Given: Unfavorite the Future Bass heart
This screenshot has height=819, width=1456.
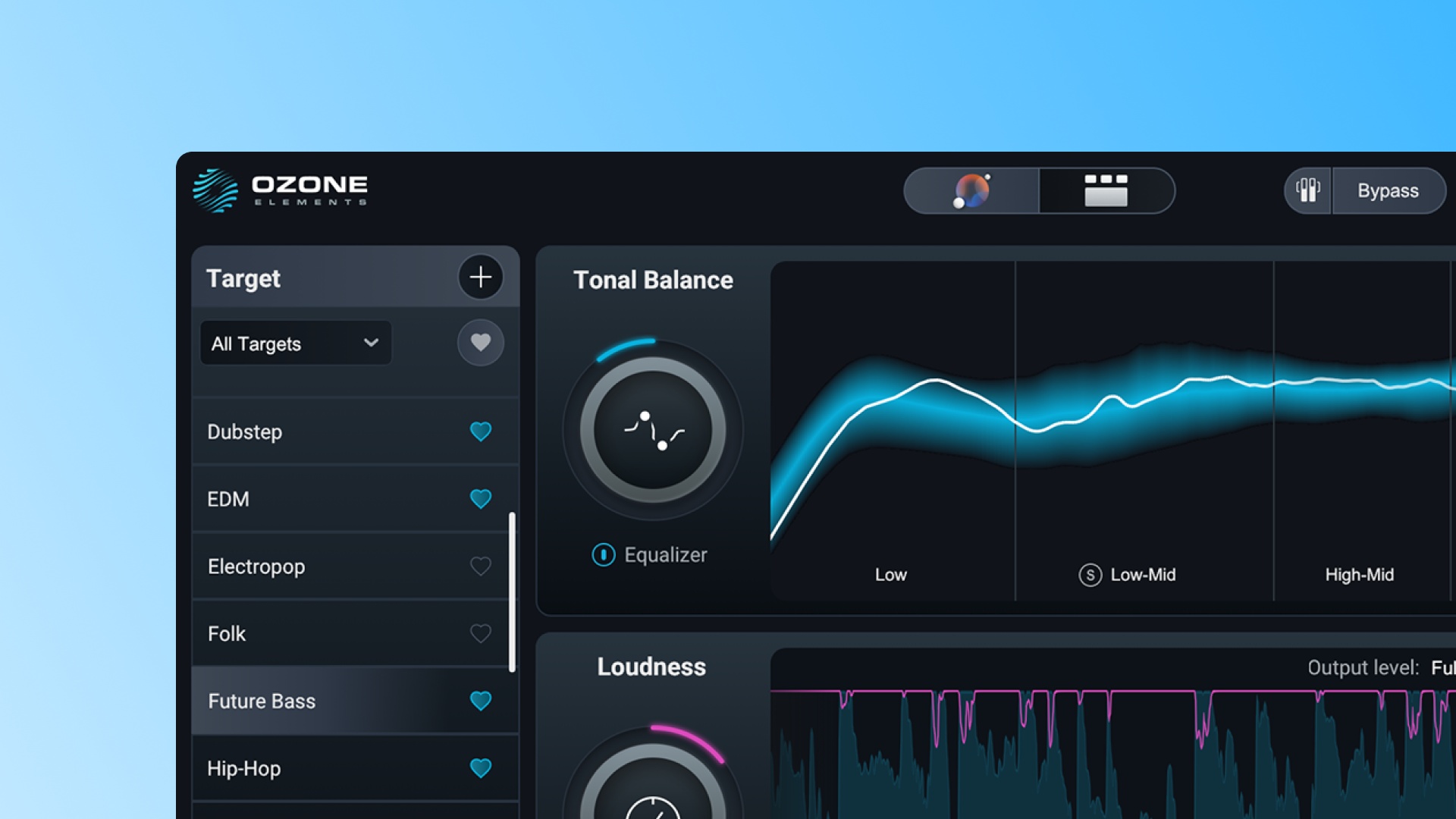Looking at the screenshot, I should (481, 701).
